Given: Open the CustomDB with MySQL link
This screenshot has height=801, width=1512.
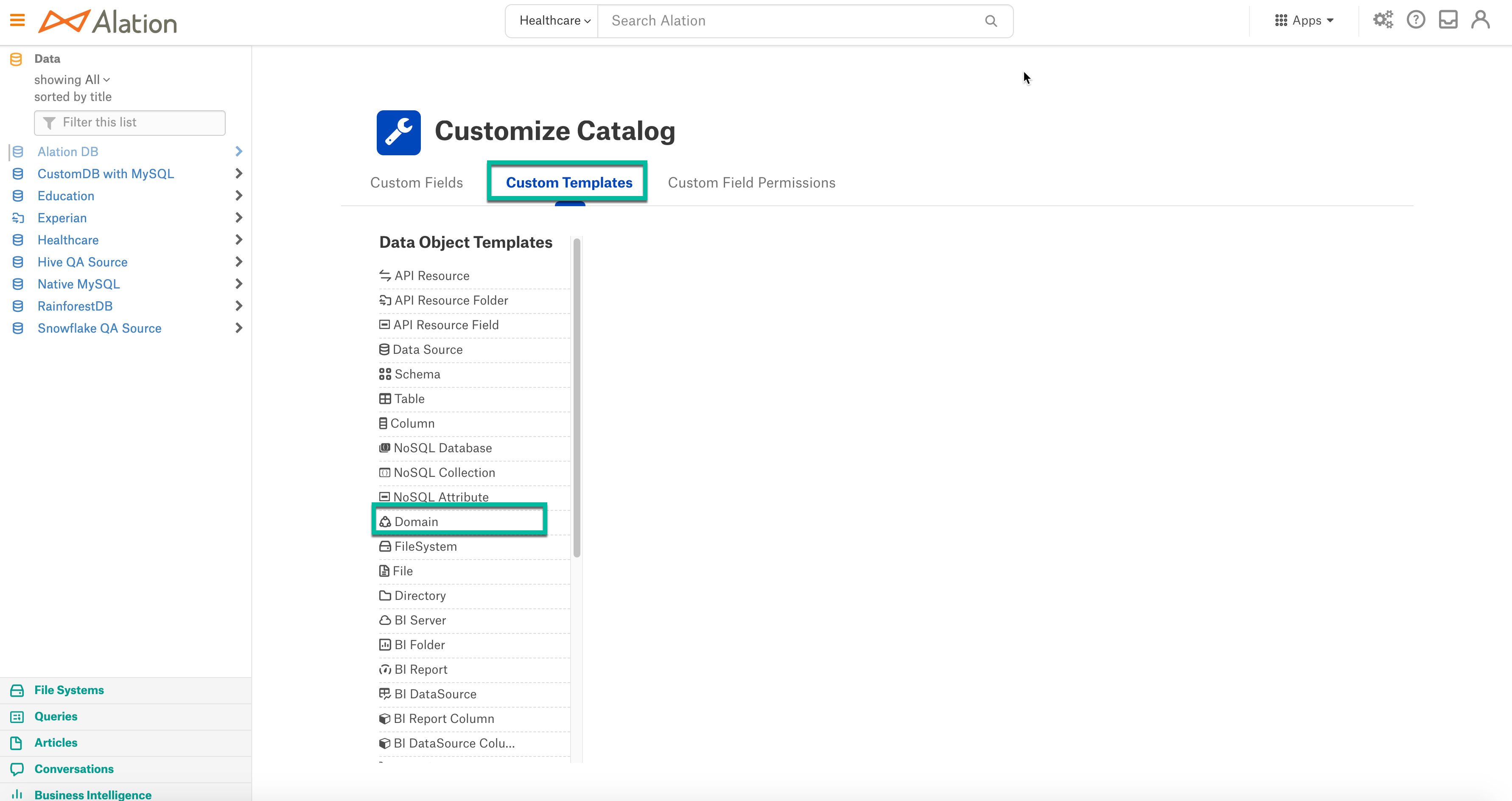Looking at the screenshot, I should point(106,174).
